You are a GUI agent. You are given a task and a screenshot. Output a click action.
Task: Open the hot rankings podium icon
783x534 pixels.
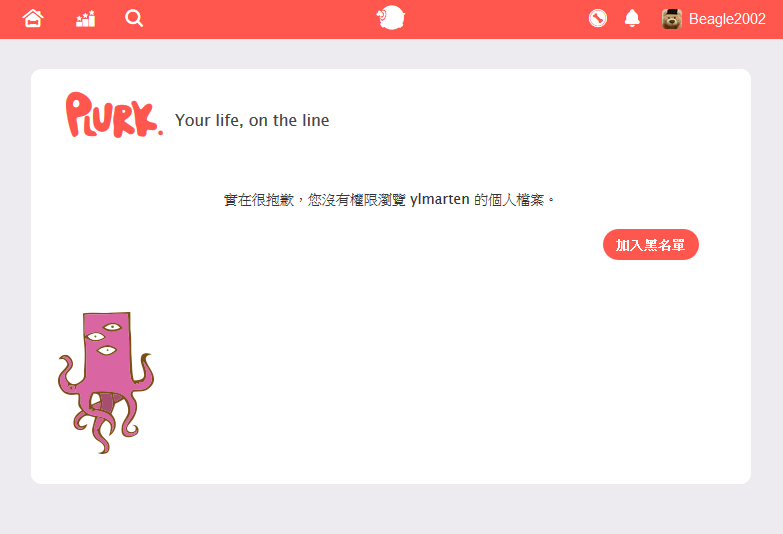click(85, 19)
